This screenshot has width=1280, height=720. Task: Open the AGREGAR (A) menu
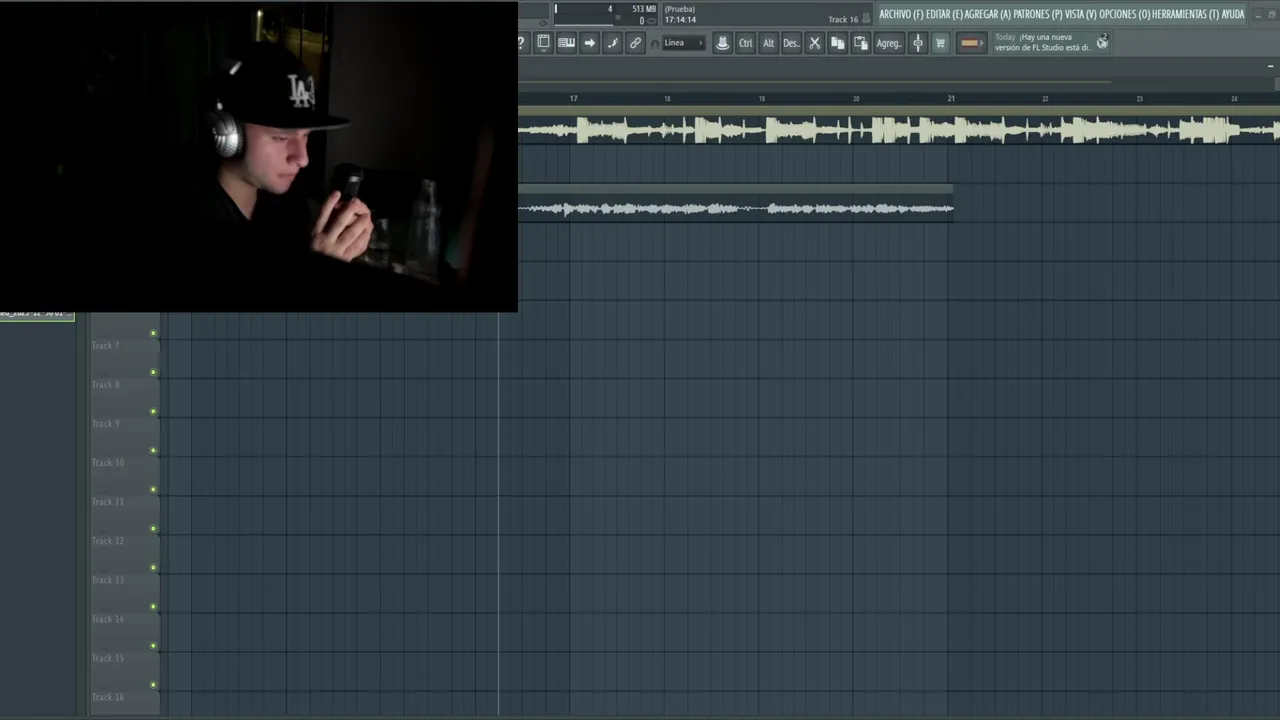coord(988,14)
